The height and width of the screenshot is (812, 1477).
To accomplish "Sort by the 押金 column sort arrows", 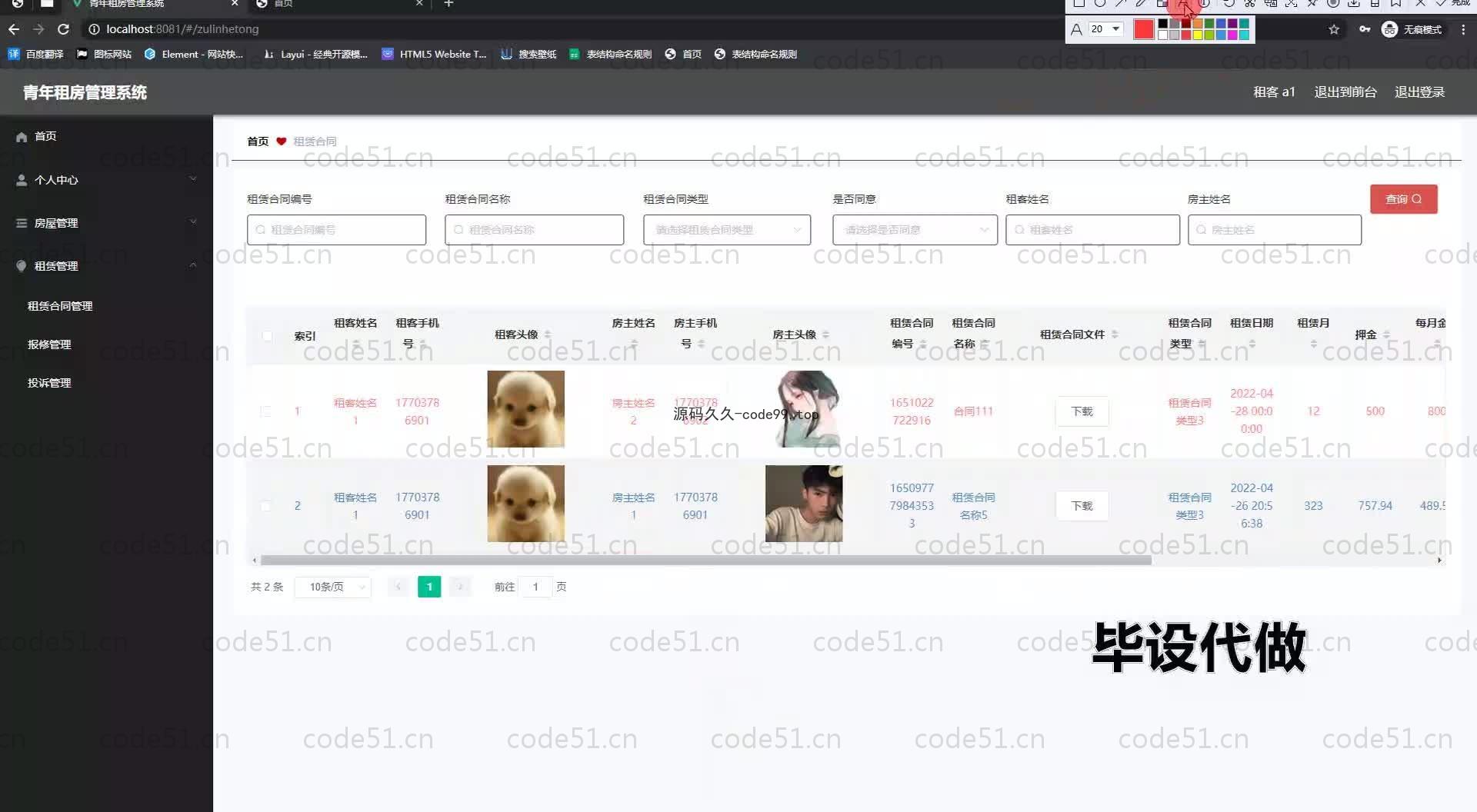I will (x=1386, y=334).
